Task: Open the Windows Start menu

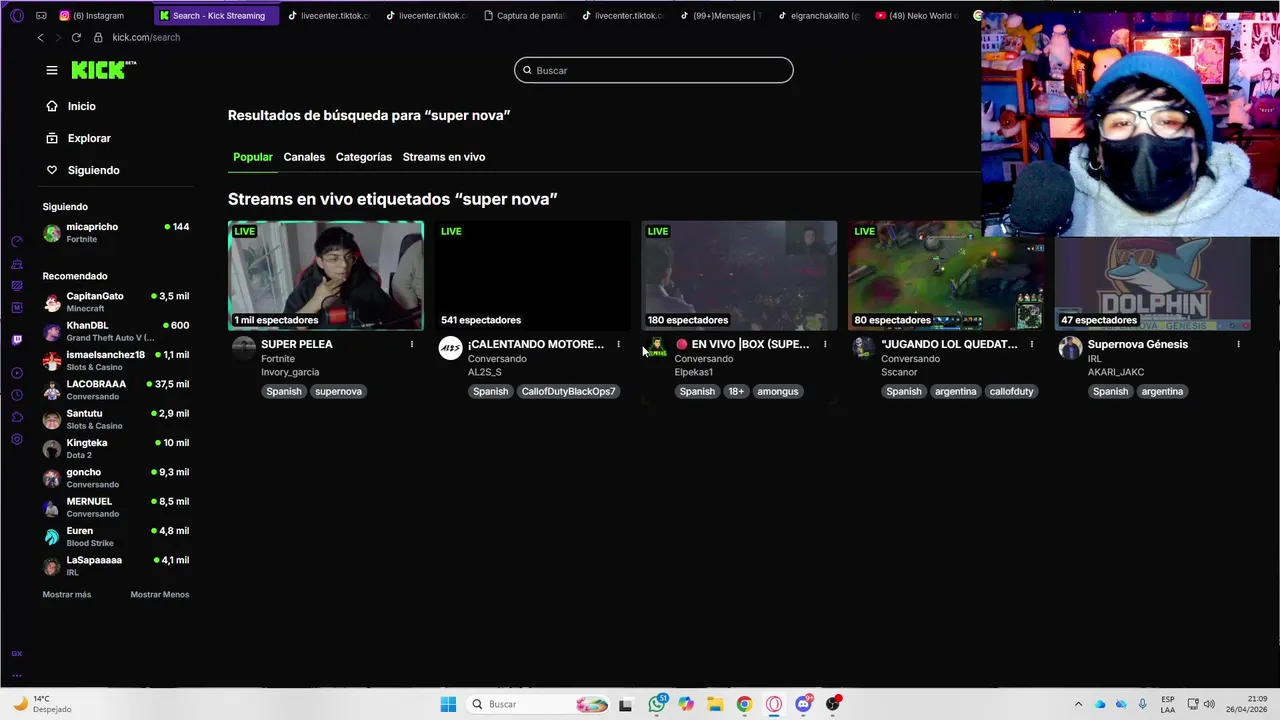Action: click(x=448, y=704)
